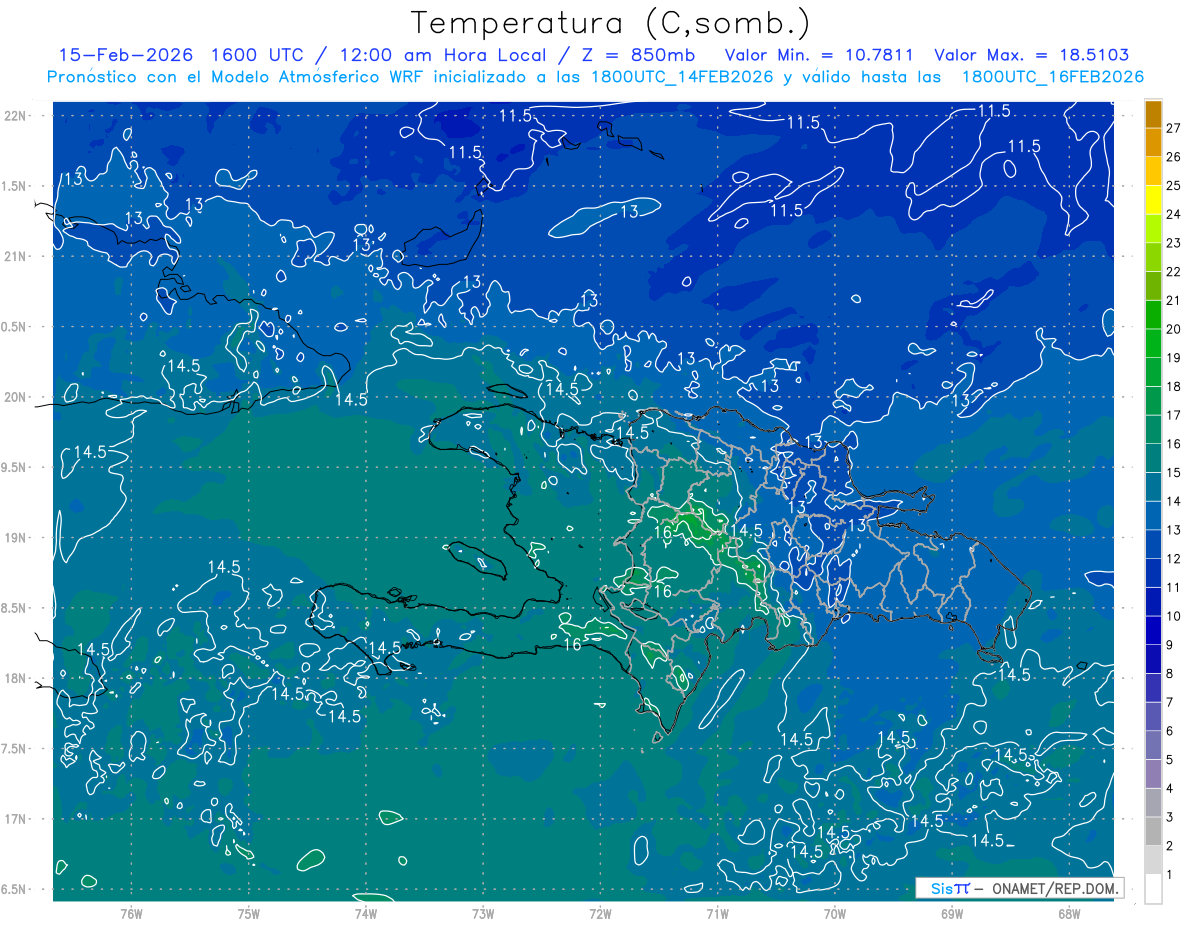
Task: Click the orange swatch atop the color scale
Action: point(1153,114)
